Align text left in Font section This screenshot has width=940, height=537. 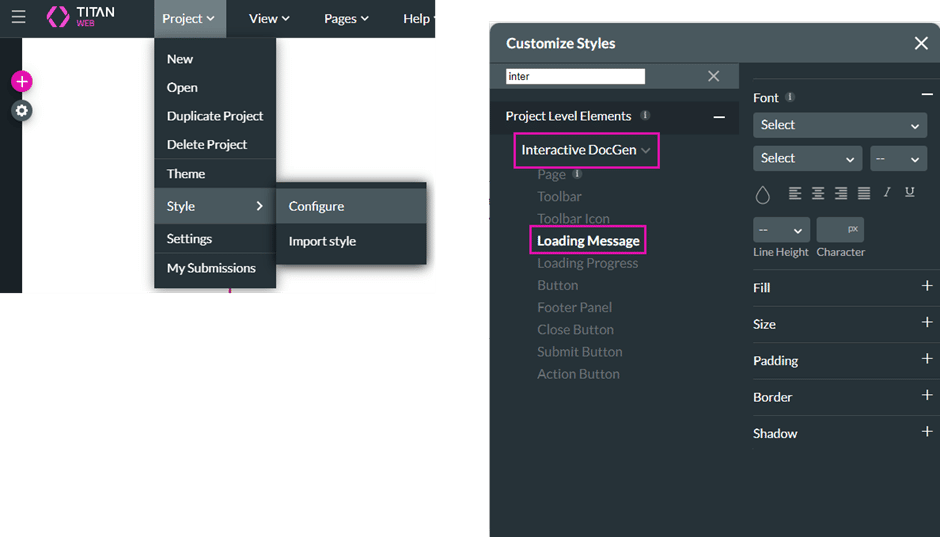click(x=795, y=193)
